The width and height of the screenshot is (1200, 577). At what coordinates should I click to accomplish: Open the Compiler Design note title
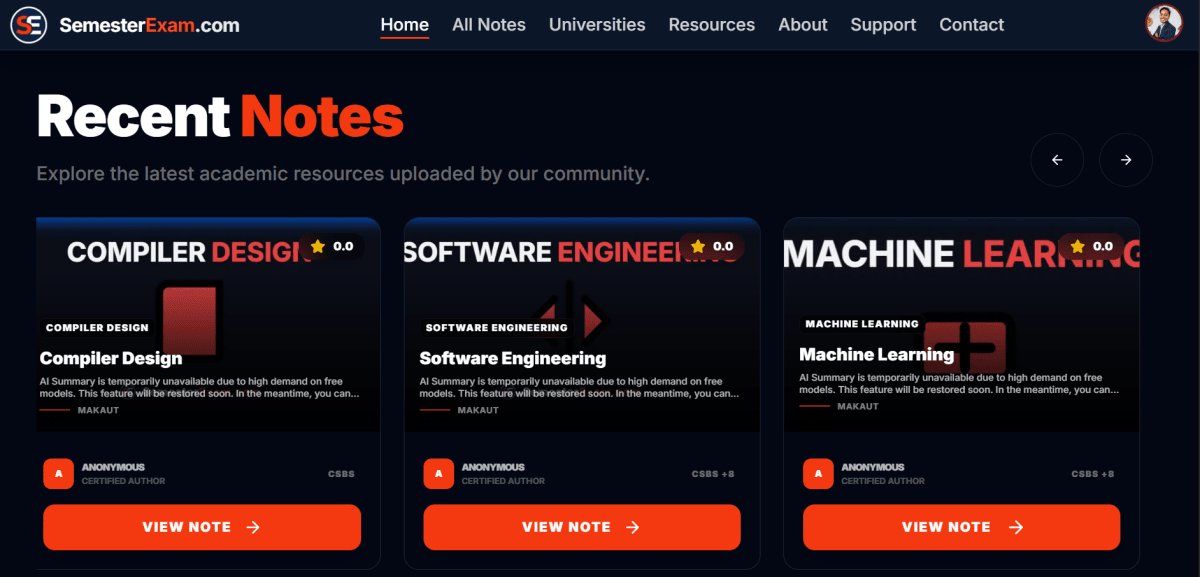click(111, 358)
